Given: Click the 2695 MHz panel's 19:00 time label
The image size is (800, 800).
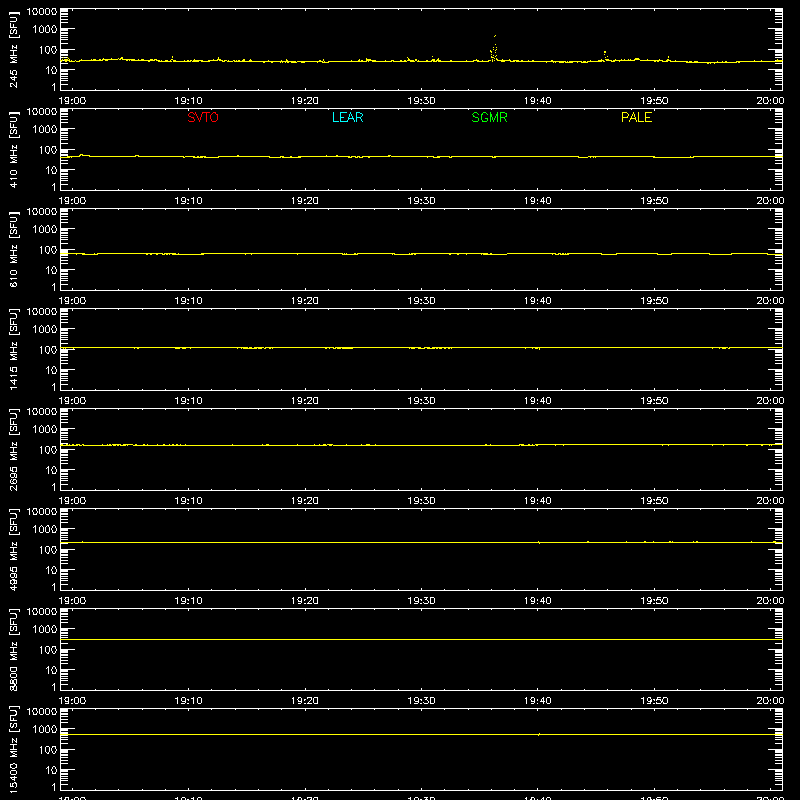Looking at the screenshot, I should click(x=72, y=501).
